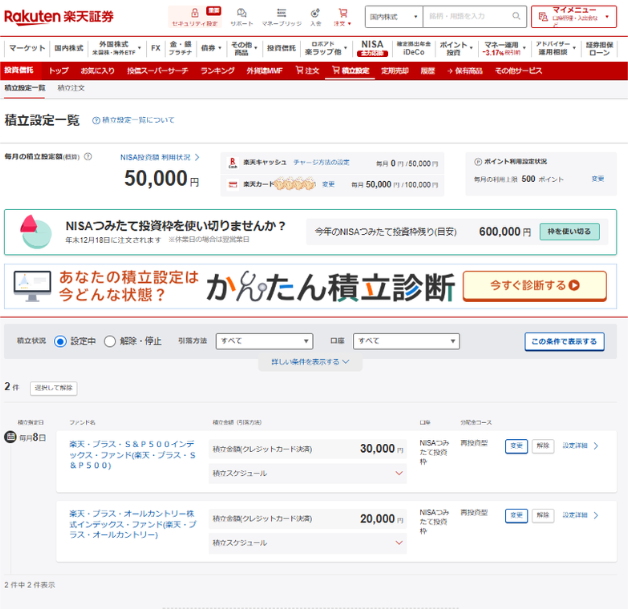Image resolution: width=628 pixels, height=609 pixels.
Task: Click 変更 button for S&P500 fund
Action: [x=516, y=446]
